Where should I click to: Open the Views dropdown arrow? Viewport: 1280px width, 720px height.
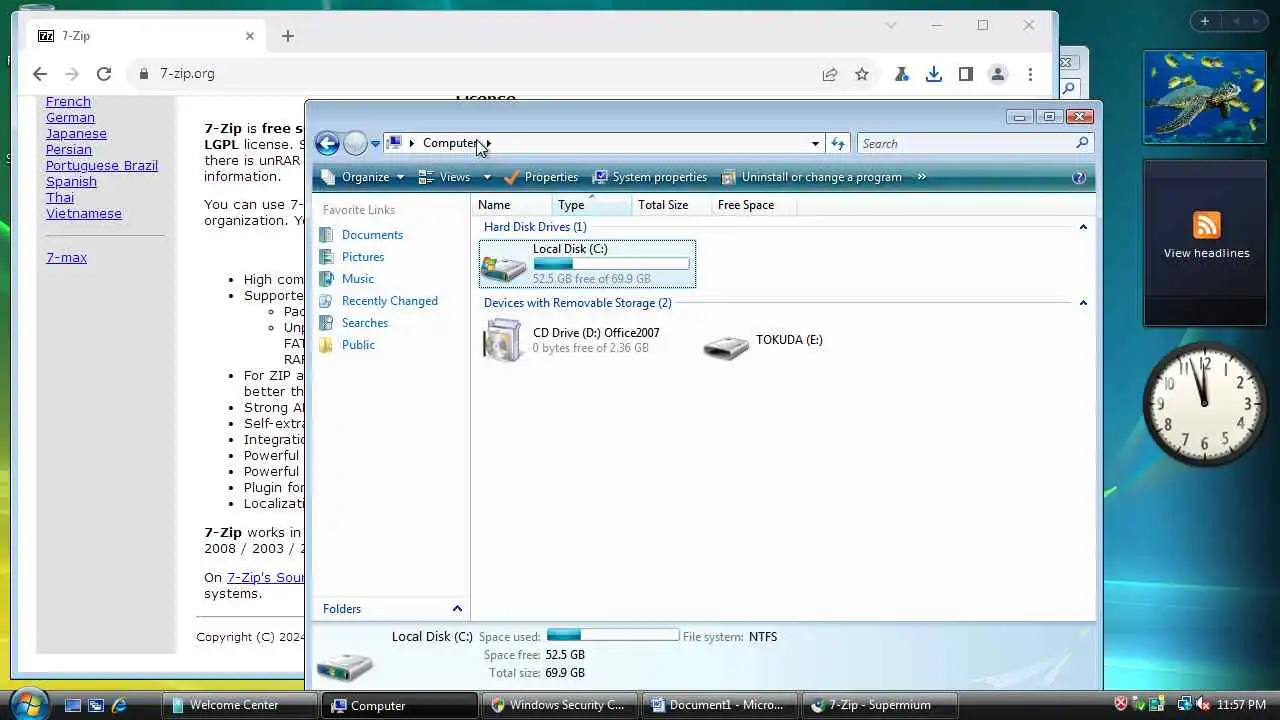tap(487, 177)
